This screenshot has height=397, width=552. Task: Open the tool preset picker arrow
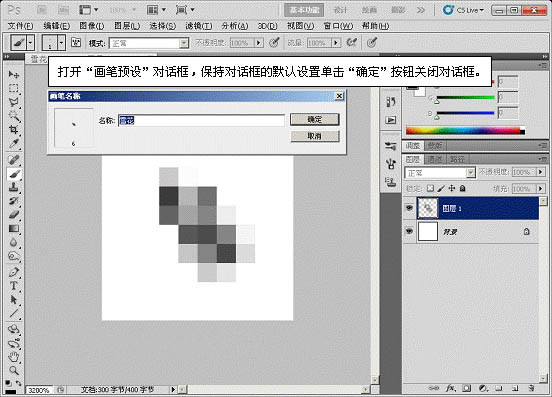[30, 43]
